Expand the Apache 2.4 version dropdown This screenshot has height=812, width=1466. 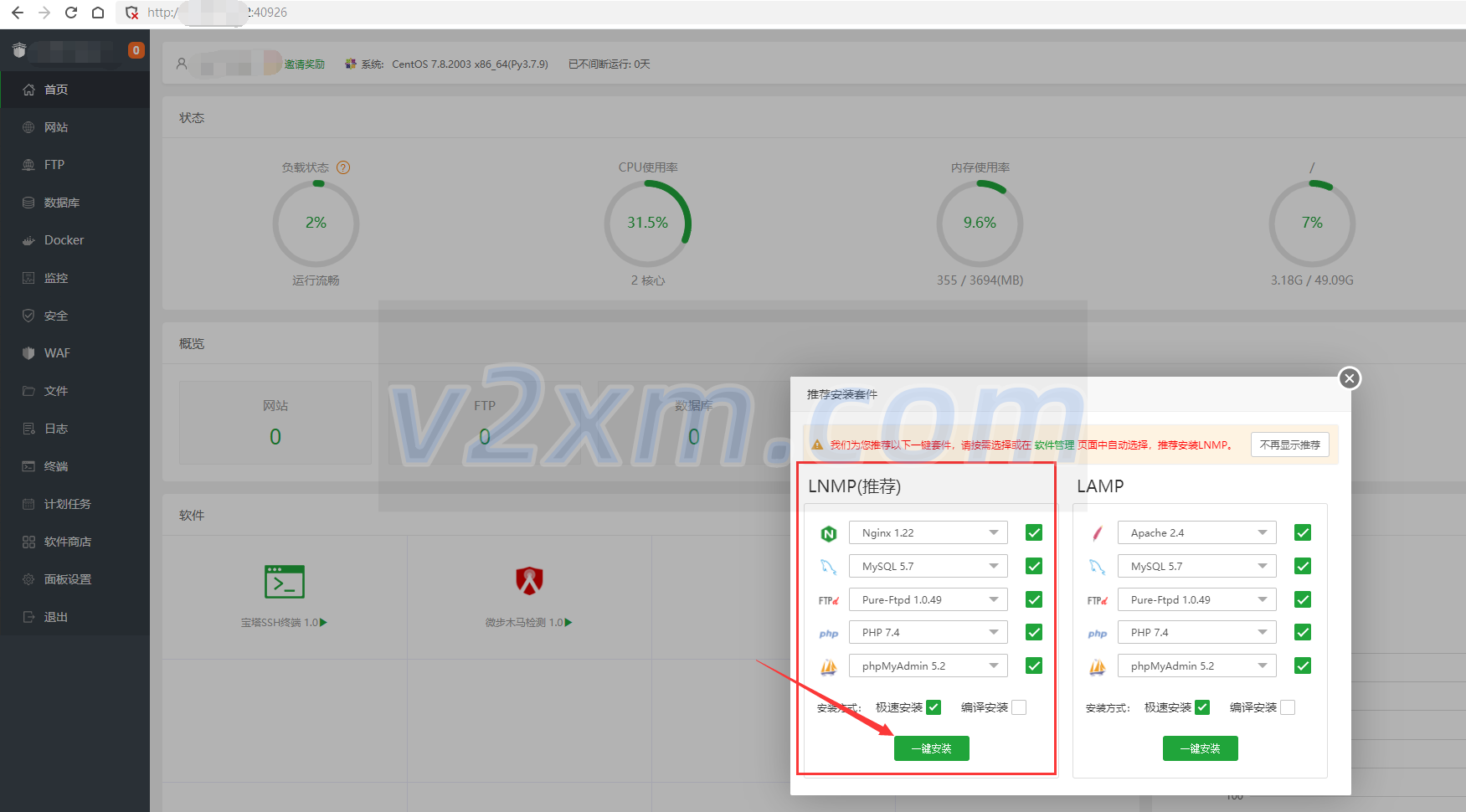(x=1197, y=532)
